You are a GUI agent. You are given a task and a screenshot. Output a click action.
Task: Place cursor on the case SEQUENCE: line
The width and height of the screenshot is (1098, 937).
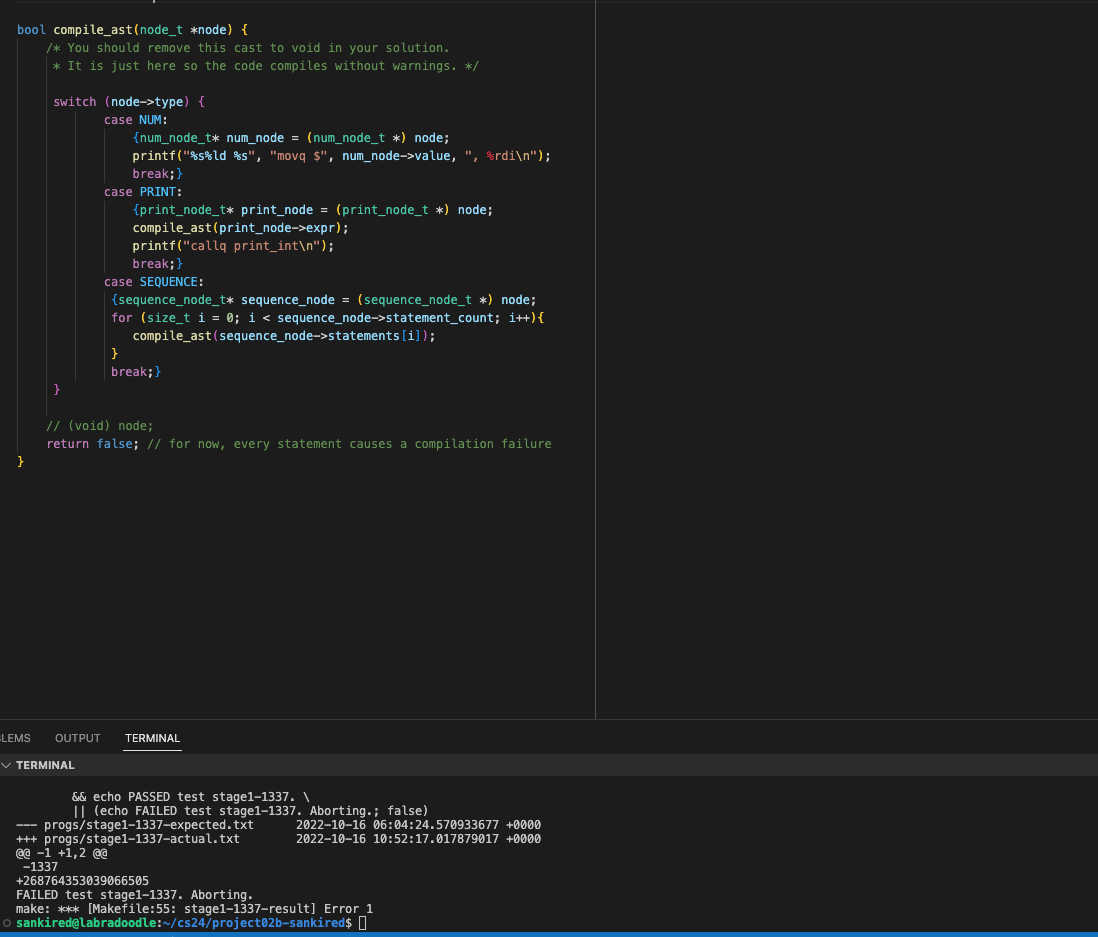point(153,282)
